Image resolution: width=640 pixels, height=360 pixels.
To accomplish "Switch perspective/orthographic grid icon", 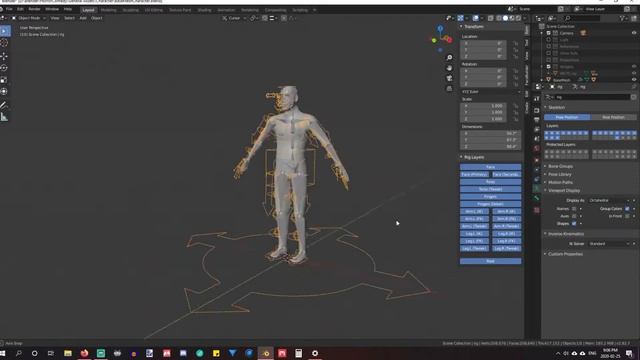I will [x=449, y=88].
